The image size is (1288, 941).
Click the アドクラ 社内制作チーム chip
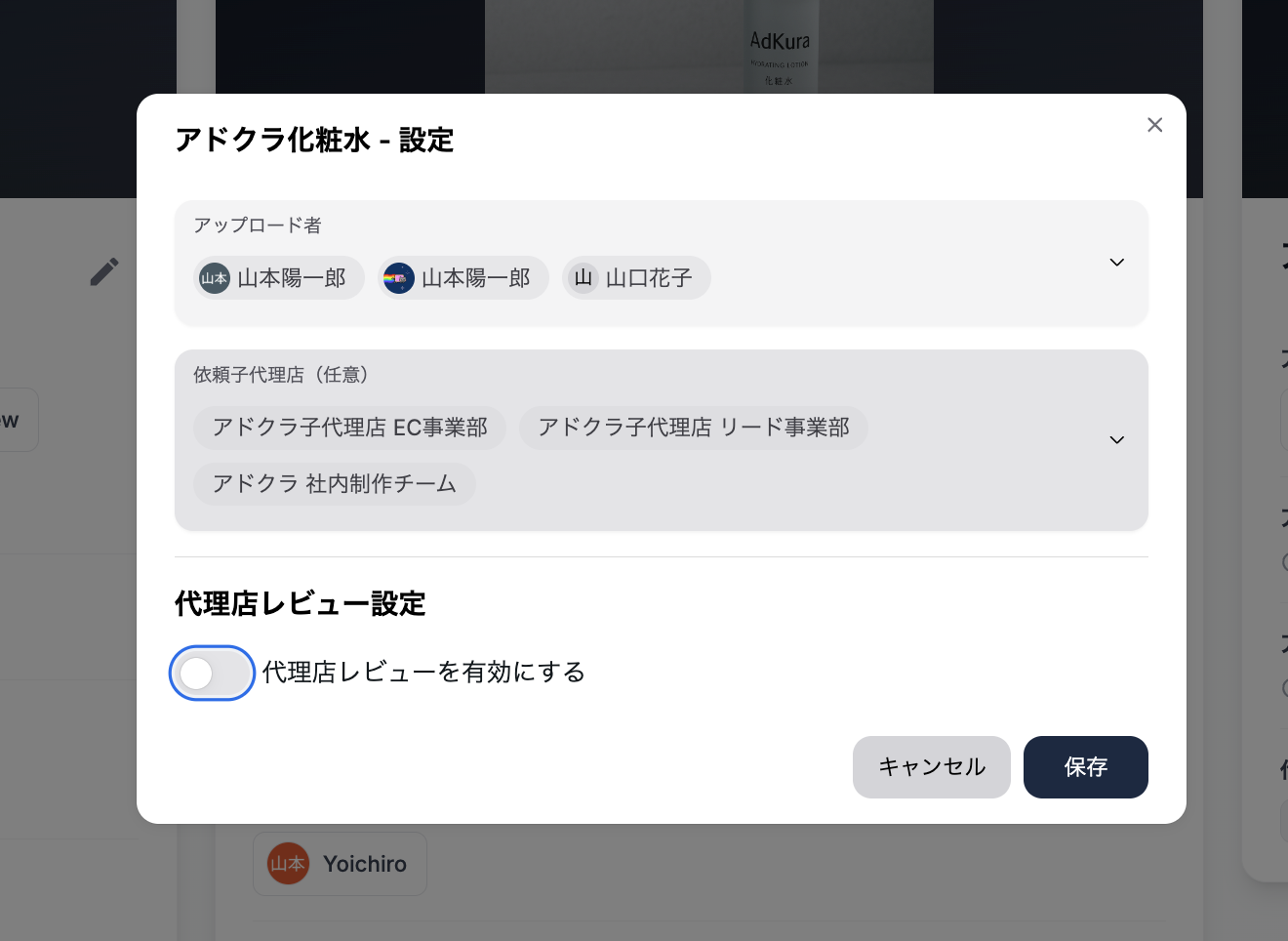coord(334,484)
